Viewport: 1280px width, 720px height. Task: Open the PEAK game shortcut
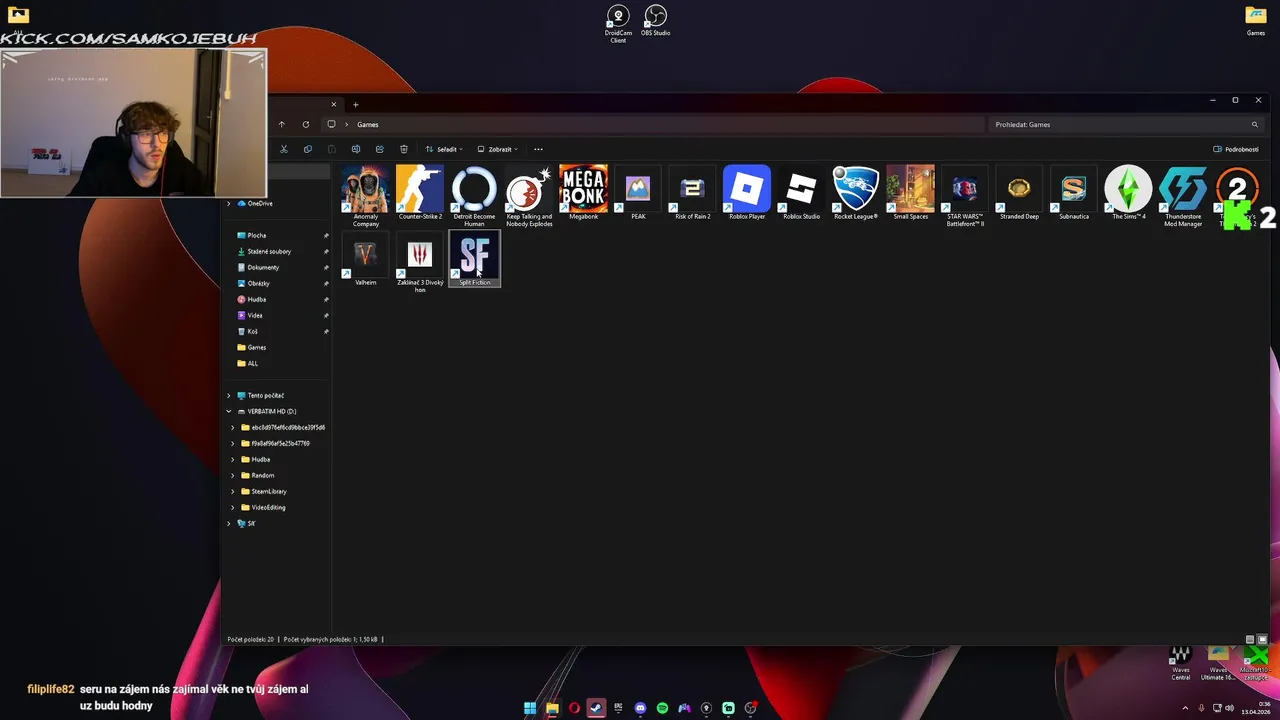click(x=638, y=193)
